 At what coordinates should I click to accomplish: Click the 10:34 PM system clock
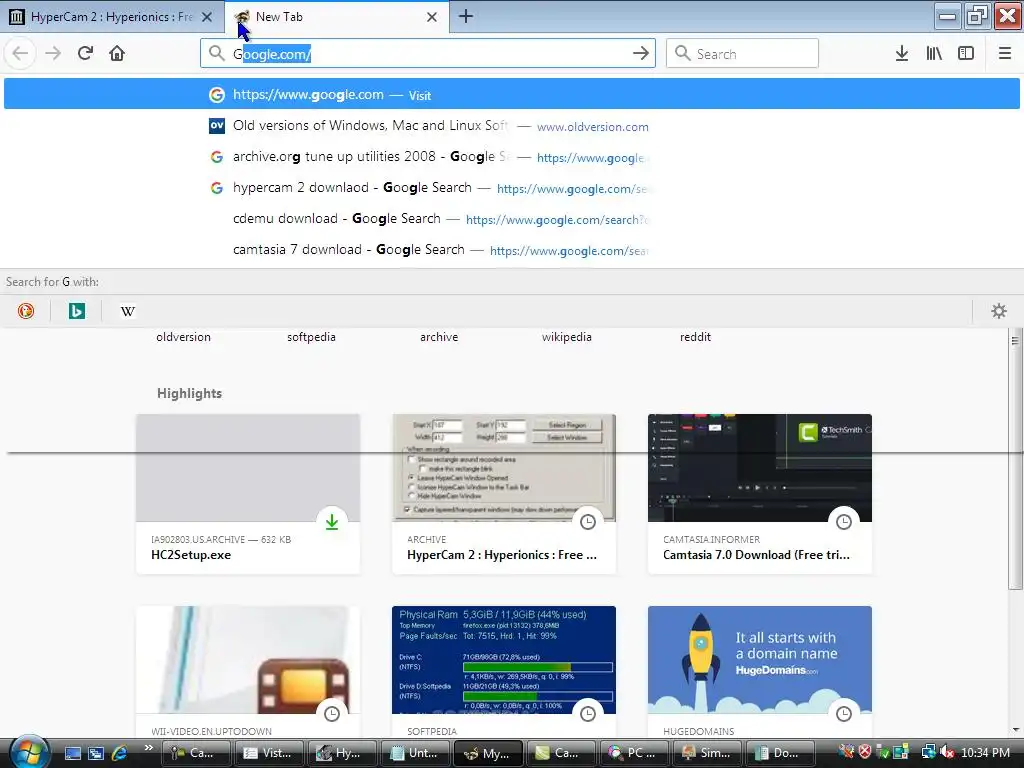985,753
